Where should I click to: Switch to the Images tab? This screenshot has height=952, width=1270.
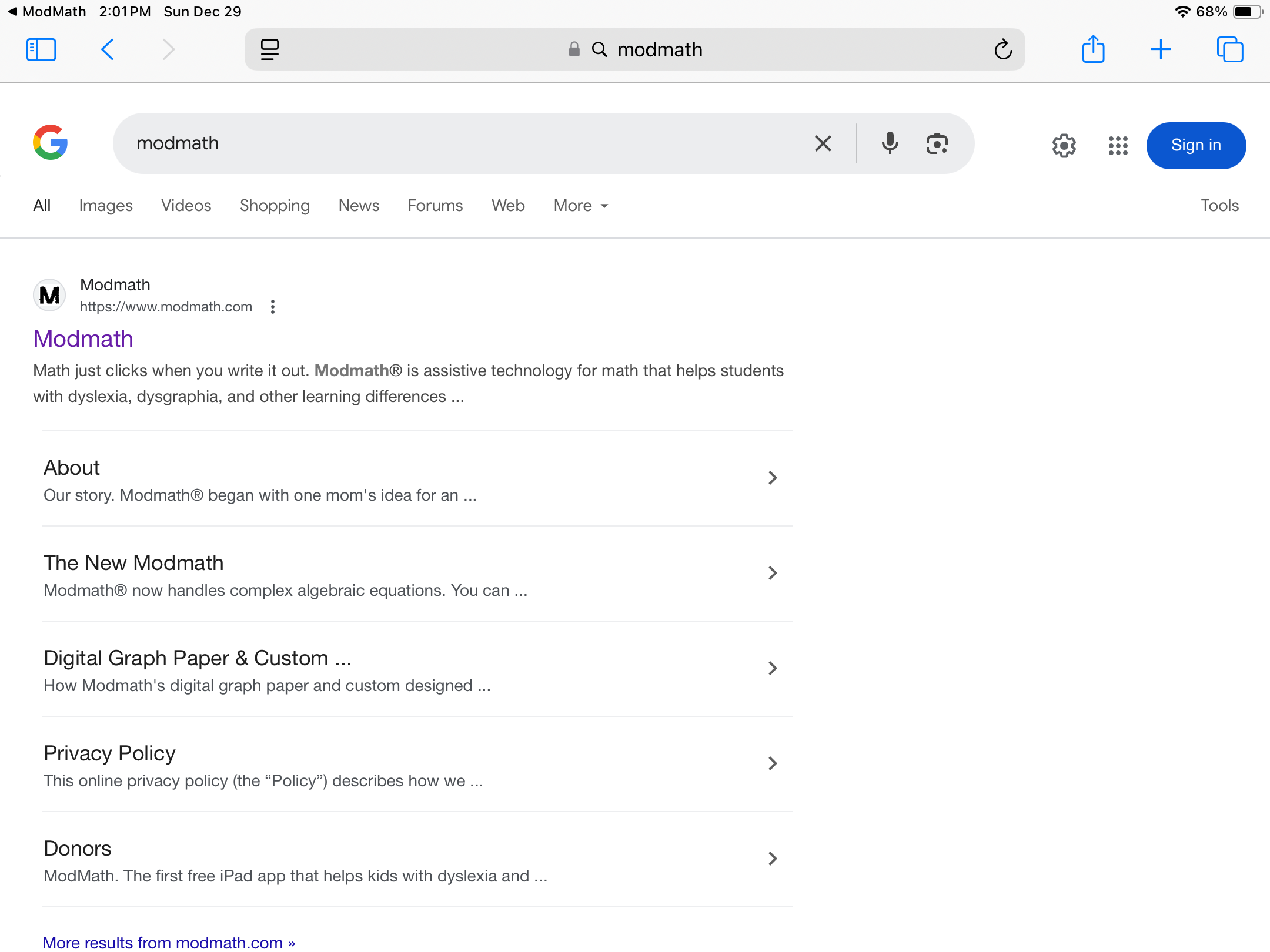pyautogui.click(x=106, y=206)
